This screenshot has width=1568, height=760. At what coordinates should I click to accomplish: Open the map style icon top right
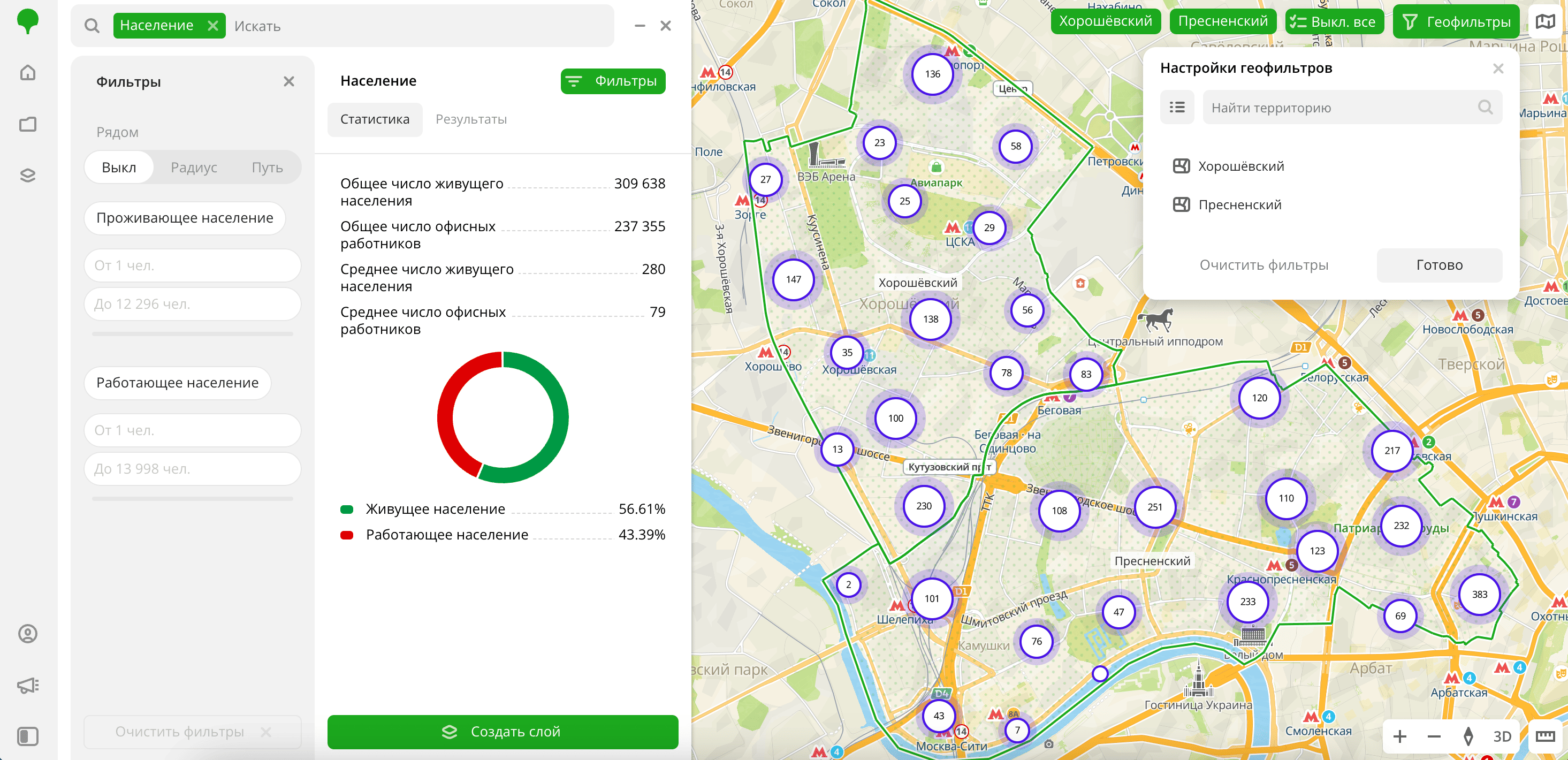point(1545,22)
